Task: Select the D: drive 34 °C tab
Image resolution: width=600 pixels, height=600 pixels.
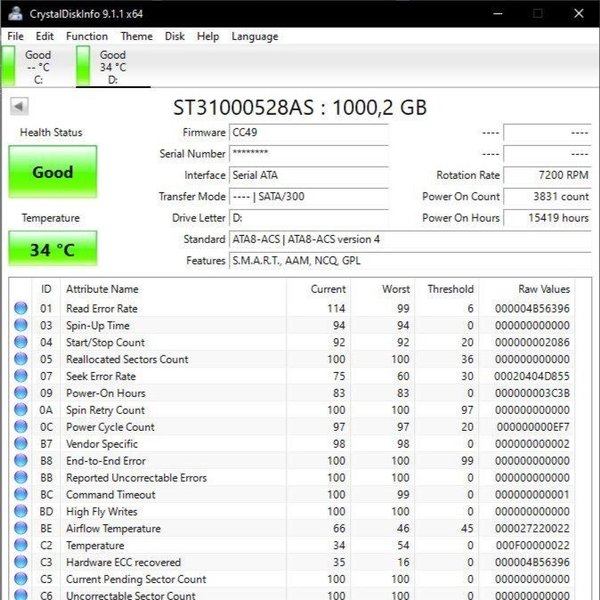Action: click(x=111, y=67)
